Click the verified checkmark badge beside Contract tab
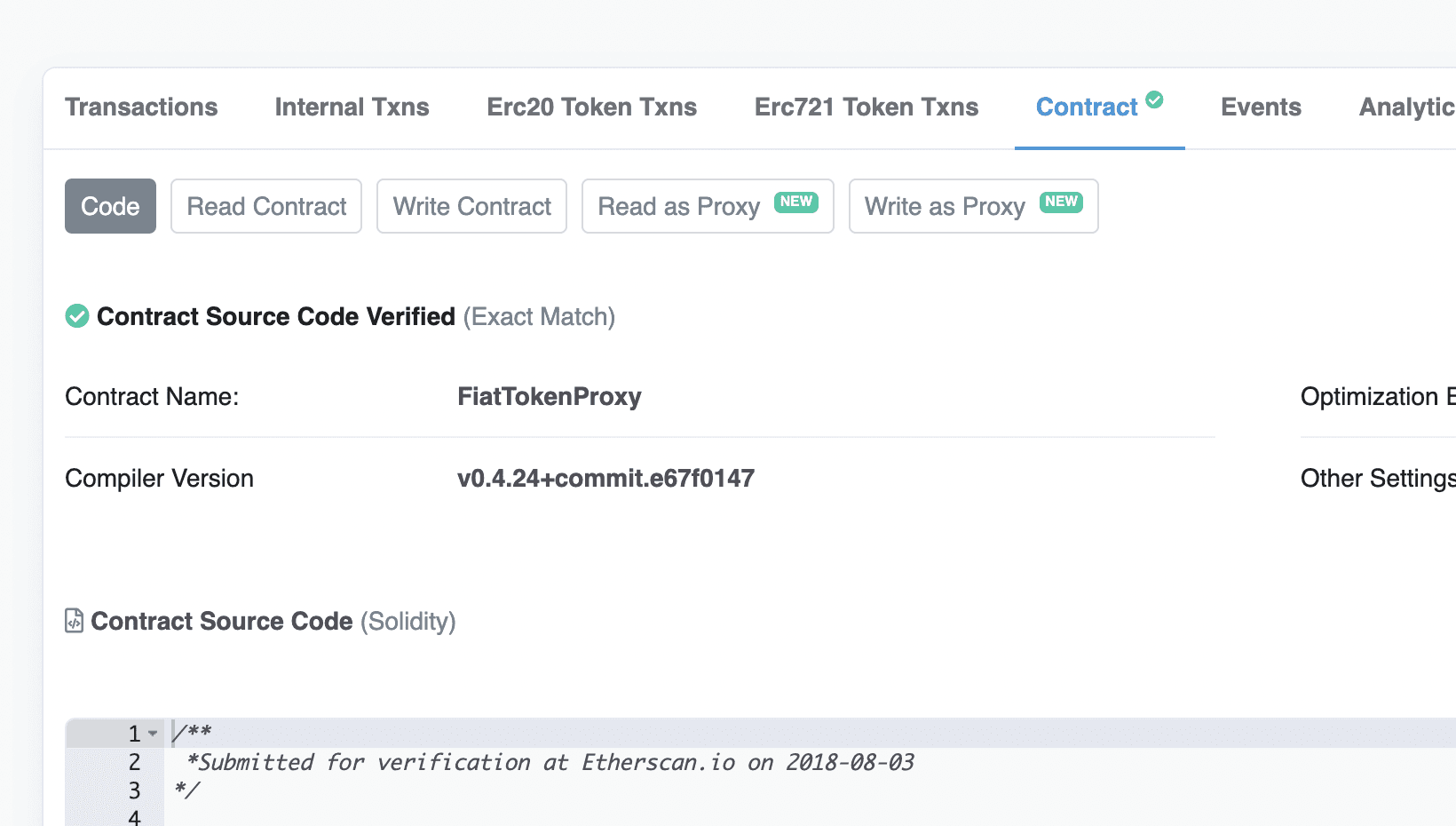1456x826 pixels. pos(1154,99)
